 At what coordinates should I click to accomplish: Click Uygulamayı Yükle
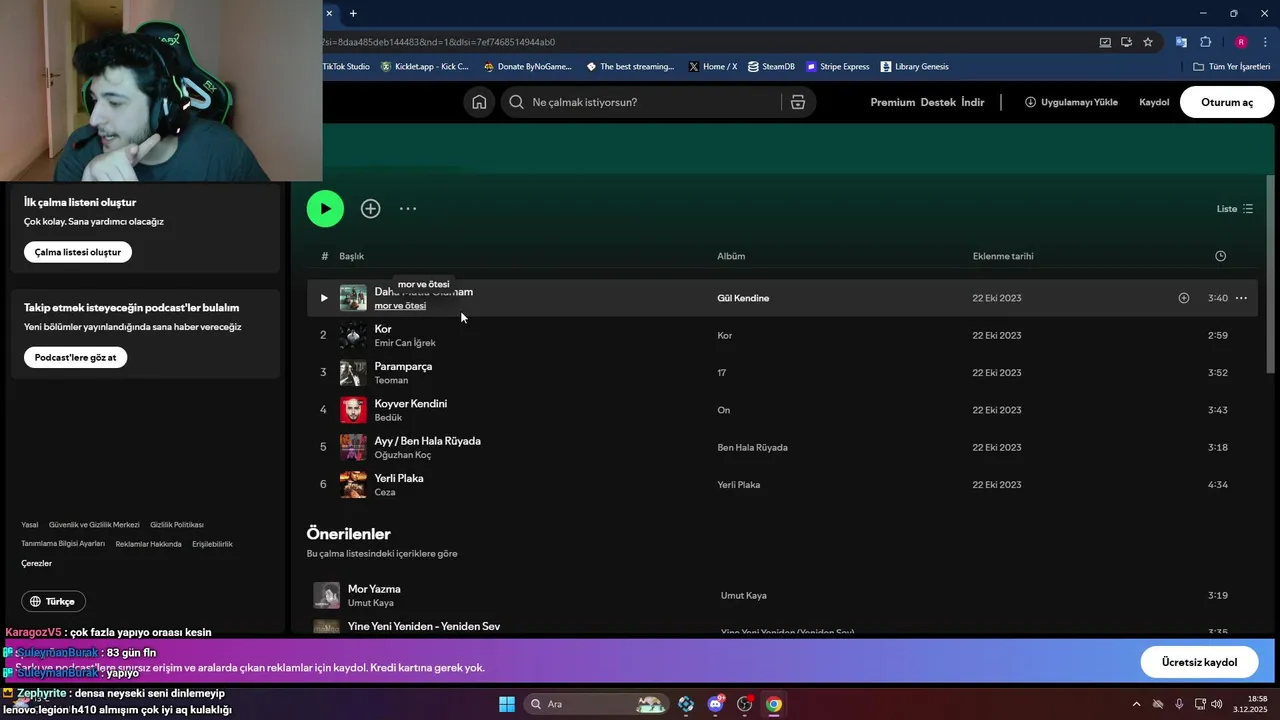point(1079,102)
